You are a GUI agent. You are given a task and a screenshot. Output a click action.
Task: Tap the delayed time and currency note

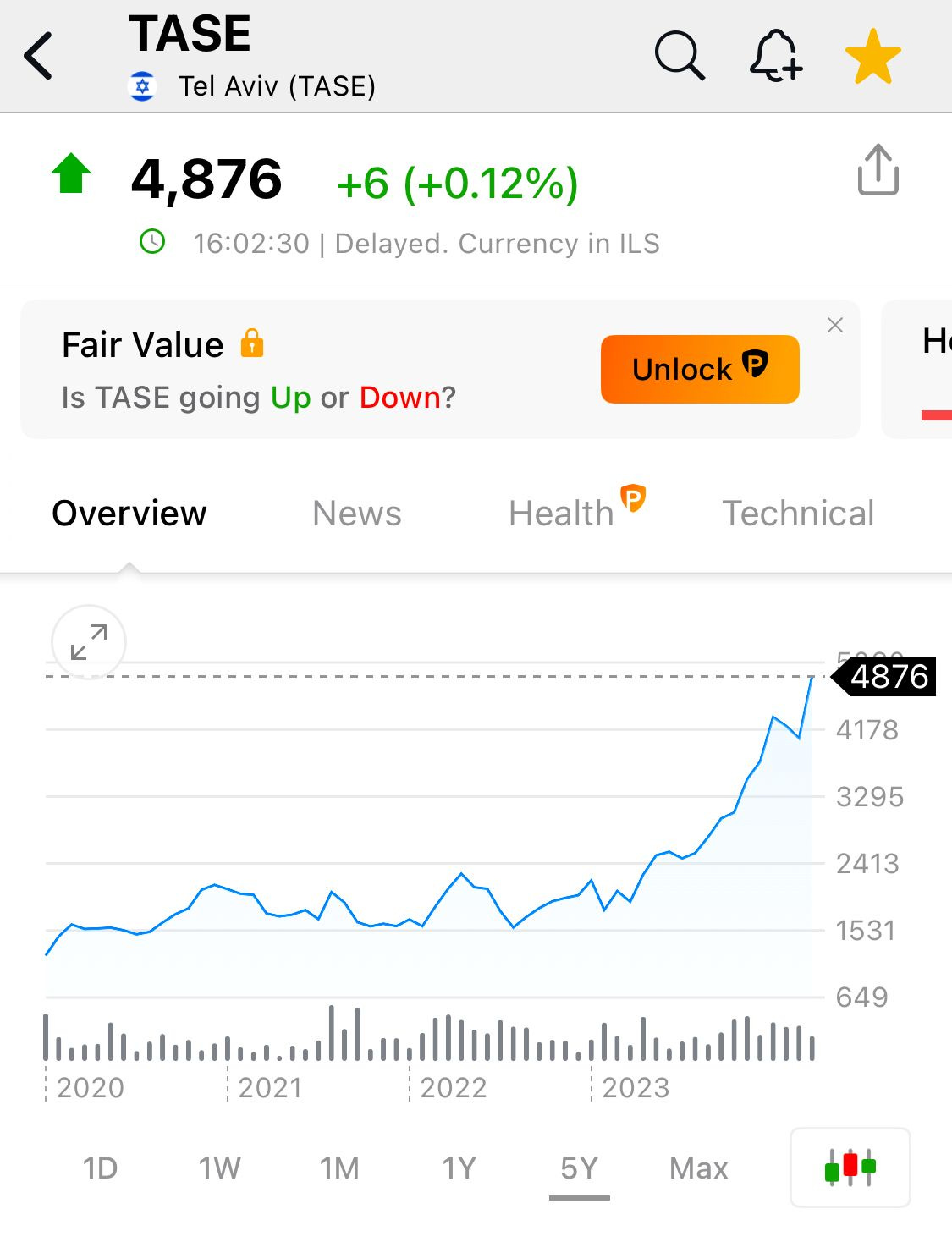pos(426,244)
